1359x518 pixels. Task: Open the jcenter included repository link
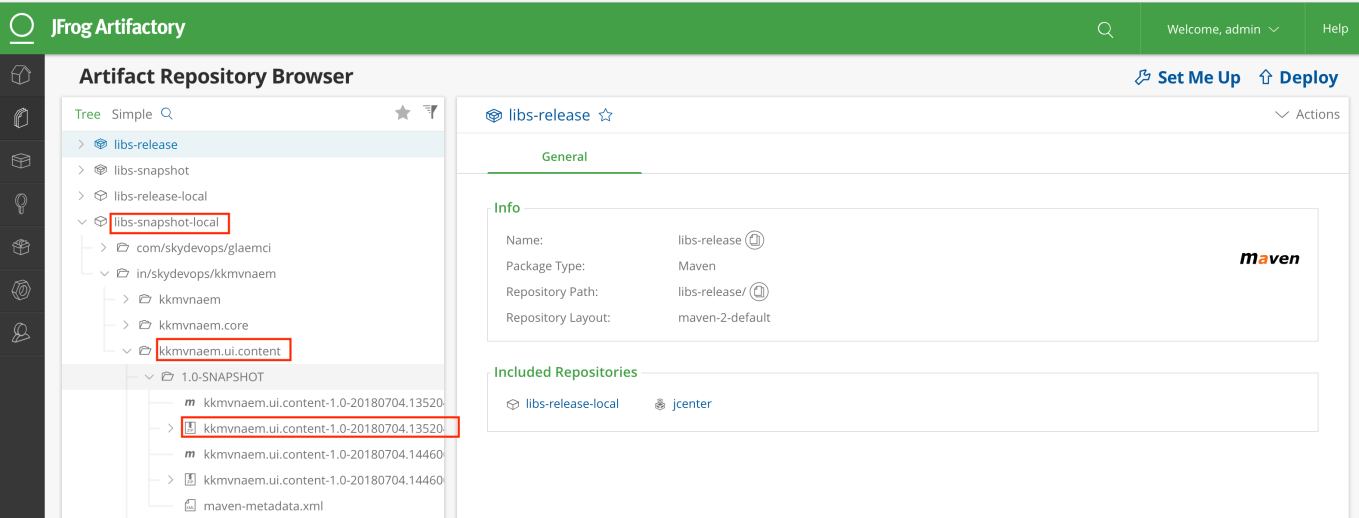[x=691, y=404]
